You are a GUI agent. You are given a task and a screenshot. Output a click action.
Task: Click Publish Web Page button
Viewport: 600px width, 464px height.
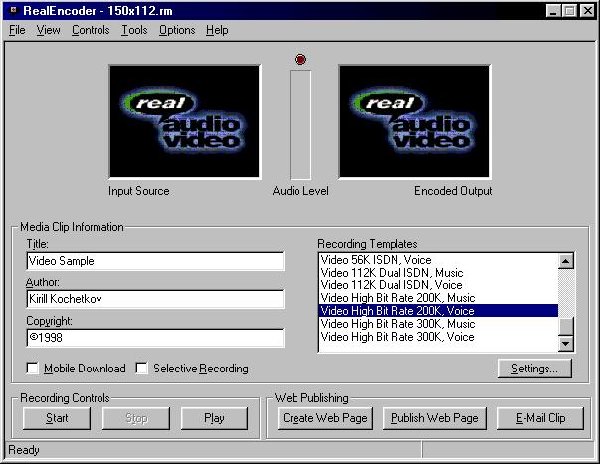pyautogui.click(x=435, y=418)
